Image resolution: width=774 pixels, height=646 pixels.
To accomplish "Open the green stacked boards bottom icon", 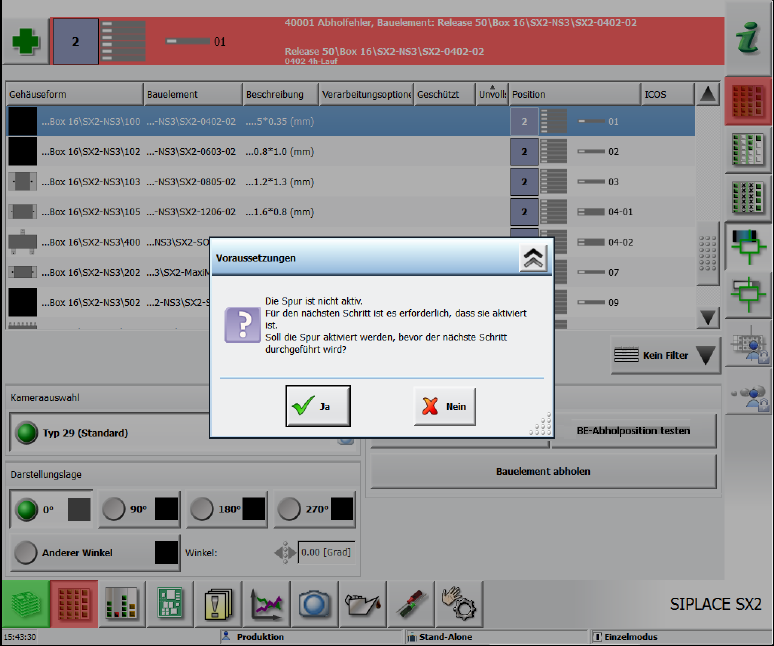I will click(26, 603).
